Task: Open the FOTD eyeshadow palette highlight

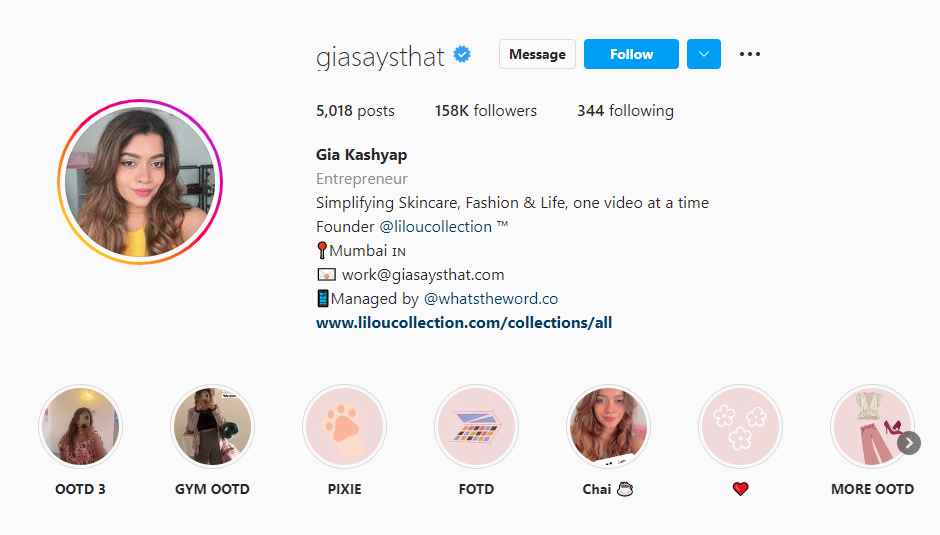Action: pos(476,426)
